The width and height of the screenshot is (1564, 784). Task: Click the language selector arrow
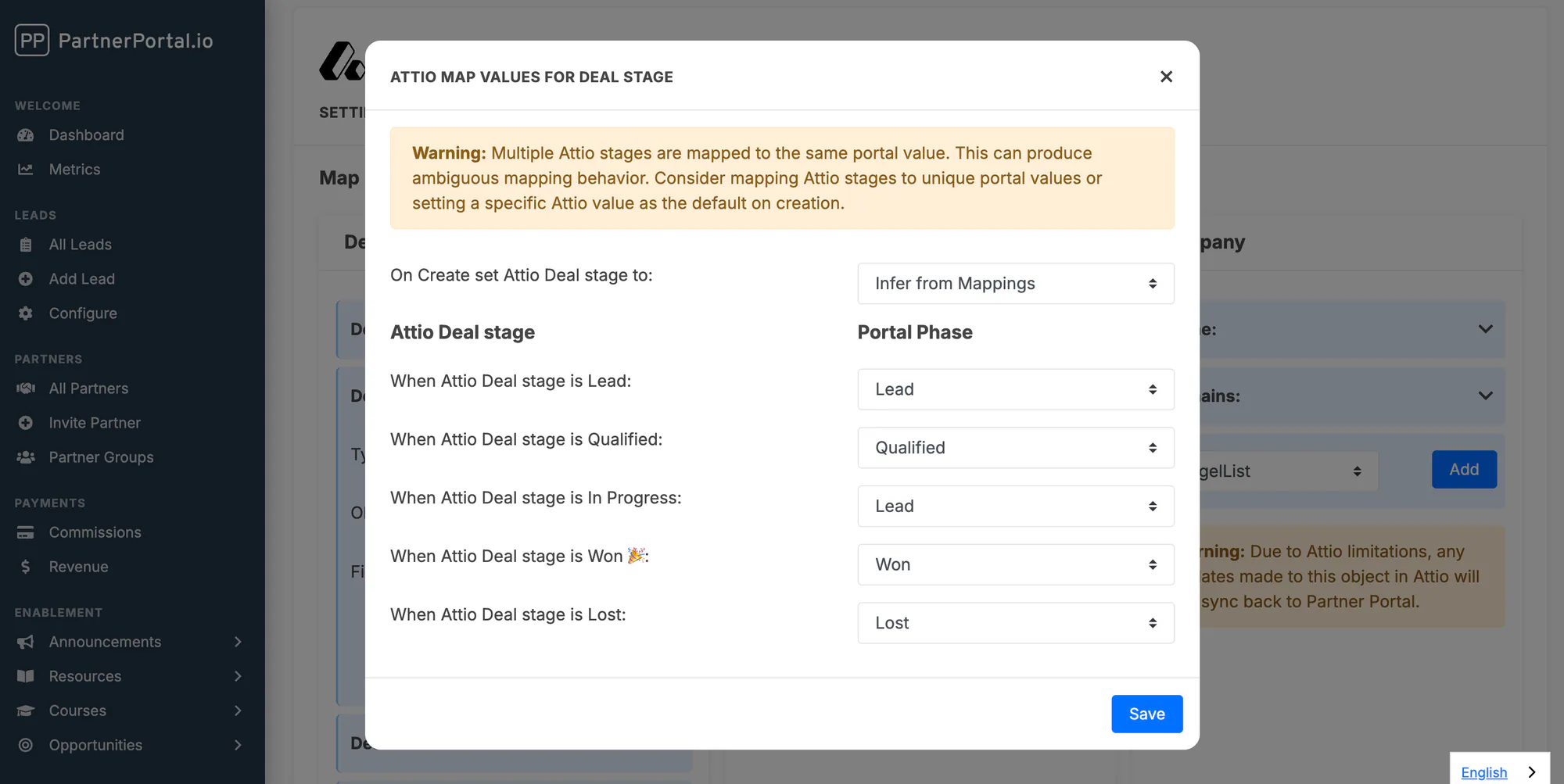click(1531, 772)
